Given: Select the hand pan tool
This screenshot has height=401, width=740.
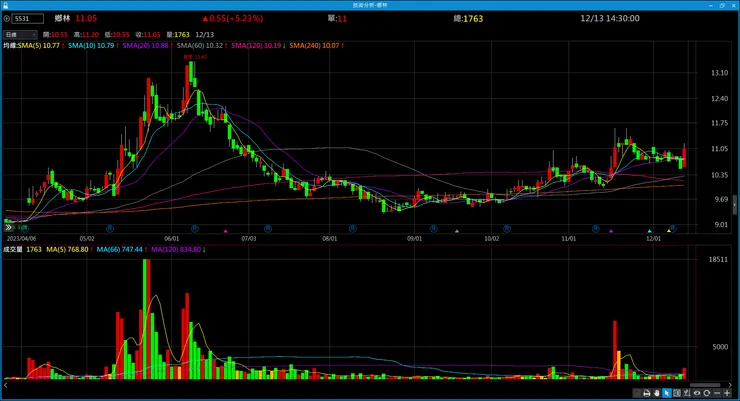Looking at the screenshot, I should [656, 393].
